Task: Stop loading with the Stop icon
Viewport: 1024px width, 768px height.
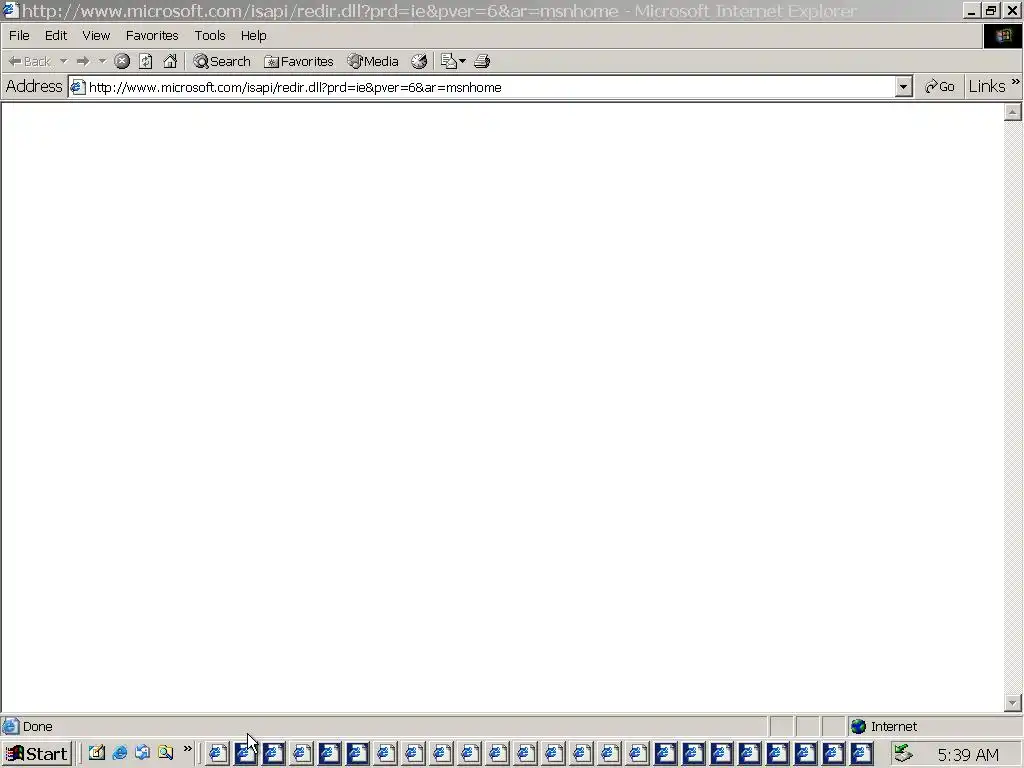Action: [122, 61]
